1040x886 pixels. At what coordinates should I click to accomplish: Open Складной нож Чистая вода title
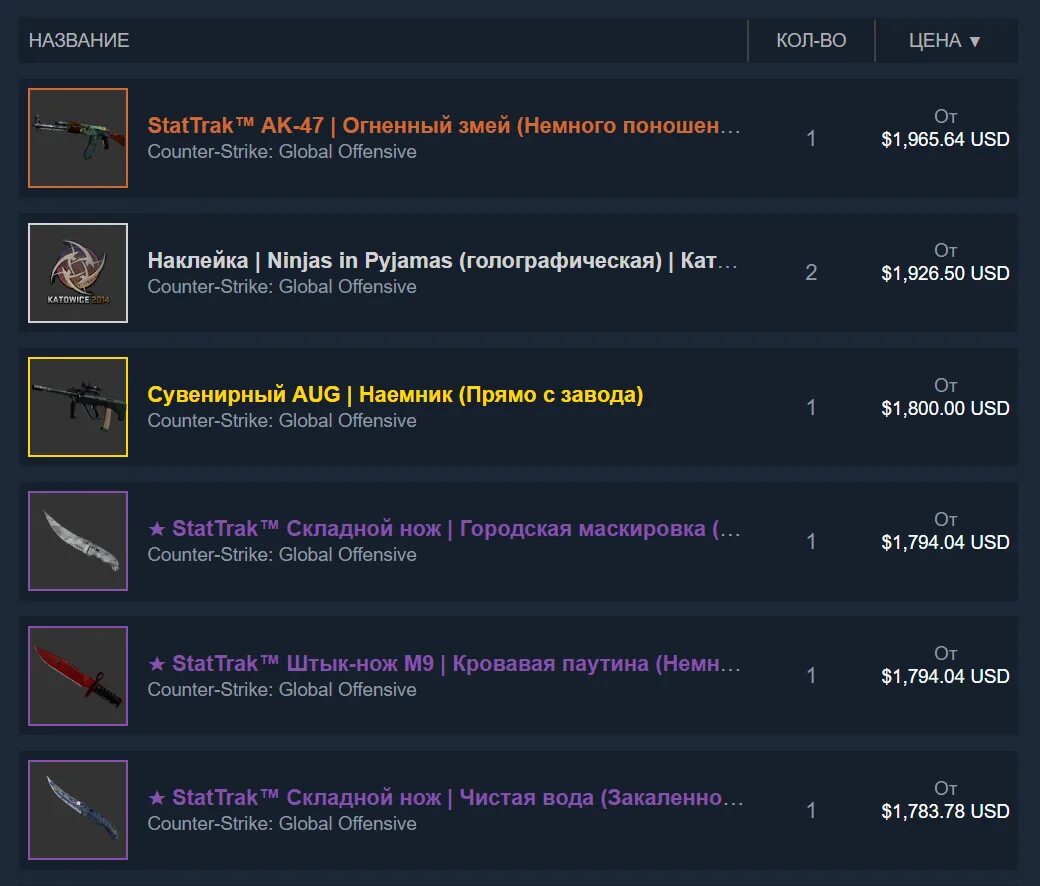pyautogui.click(x=445, y=797)
